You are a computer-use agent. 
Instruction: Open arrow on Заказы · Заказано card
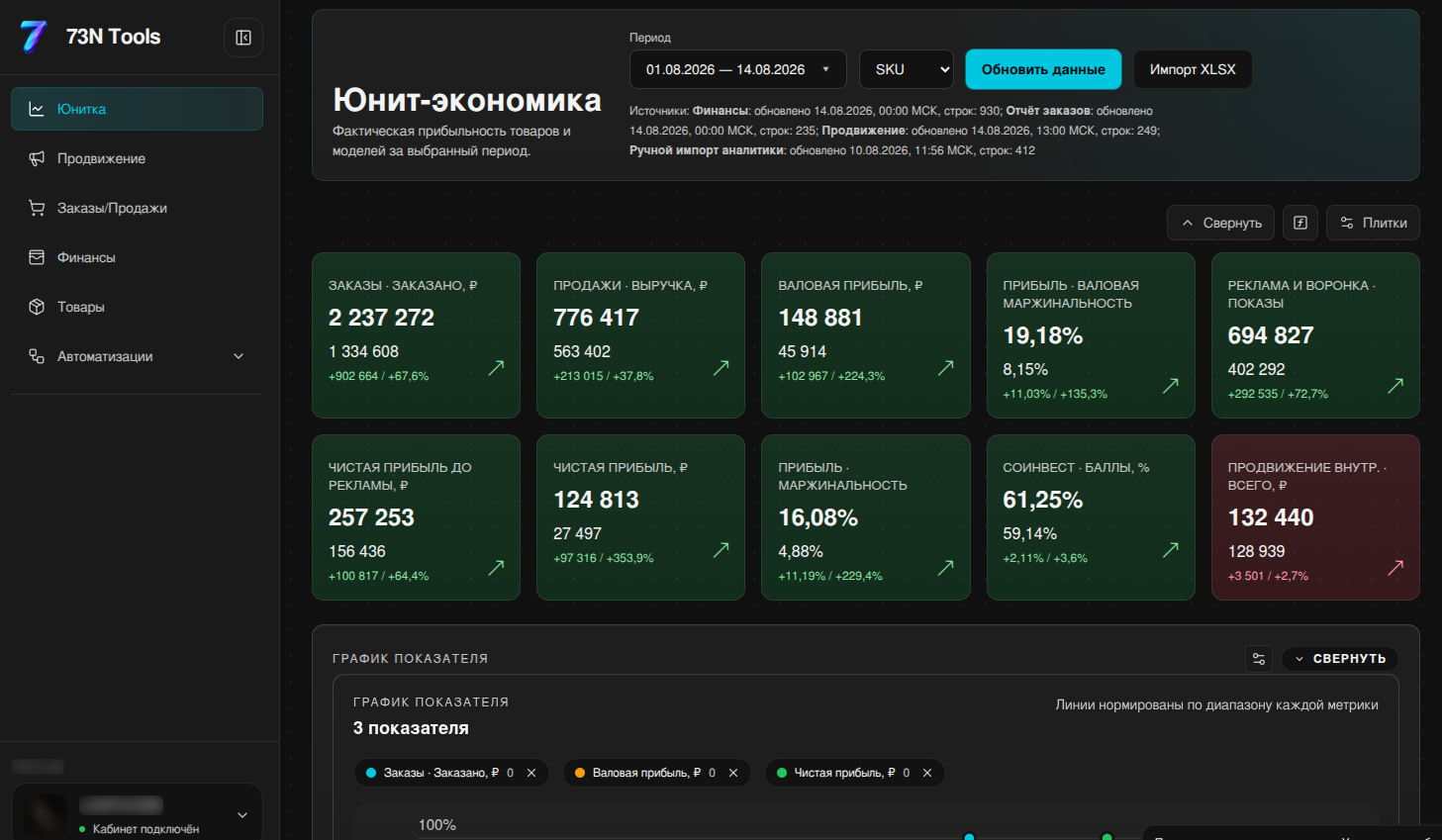(x=496, y=368)
